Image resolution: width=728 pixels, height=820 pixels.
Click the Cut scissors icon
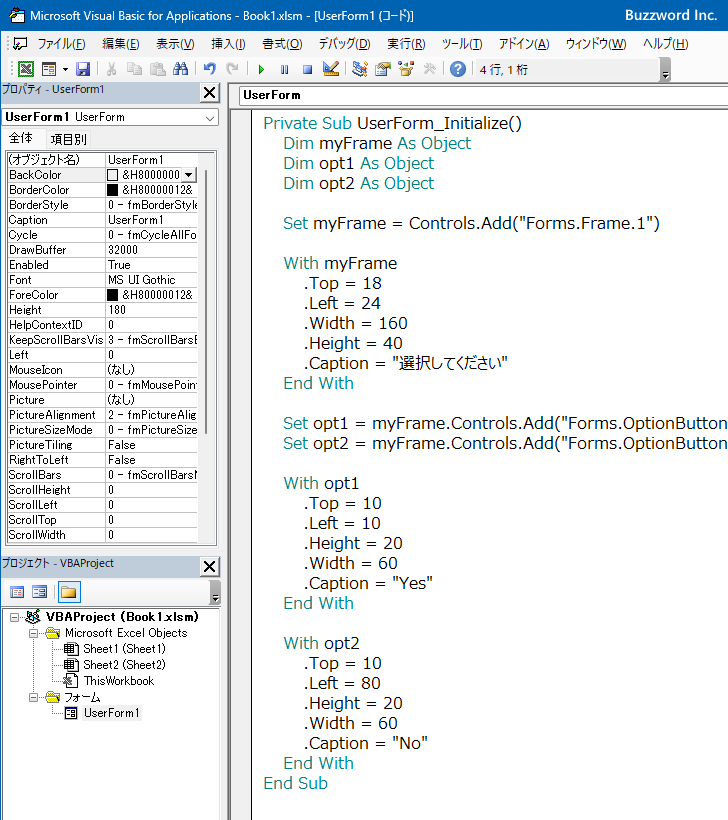pyautogui.click(x=111, y=69)
